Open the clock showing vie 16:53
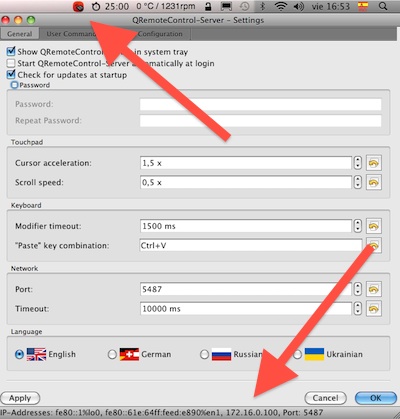This screenshot has height=419, width=400. pyautogui.click(x=331, y=6)
